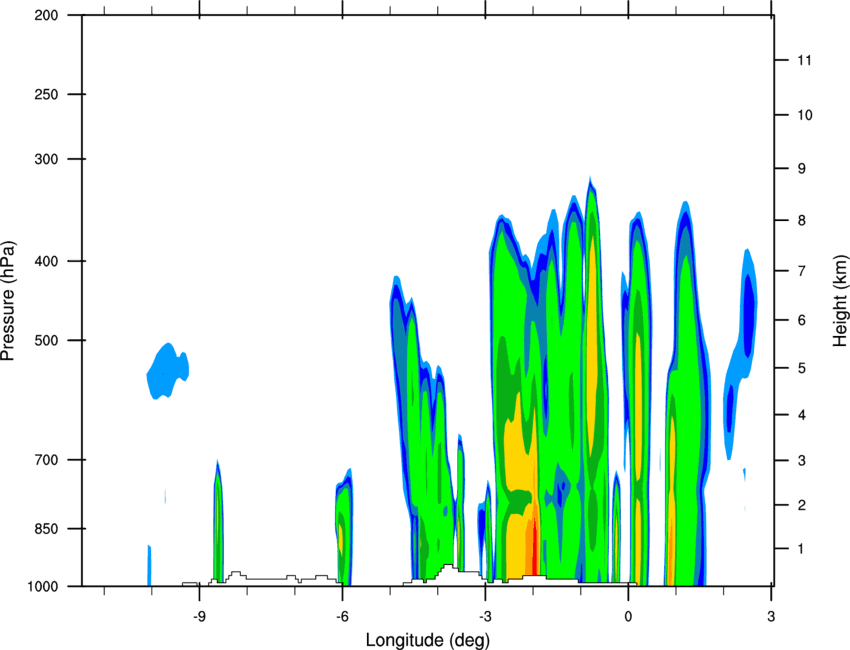Screen dimensions: 850x650
Task: Select the 500 pressure tick label
Action: coord(46,340)
